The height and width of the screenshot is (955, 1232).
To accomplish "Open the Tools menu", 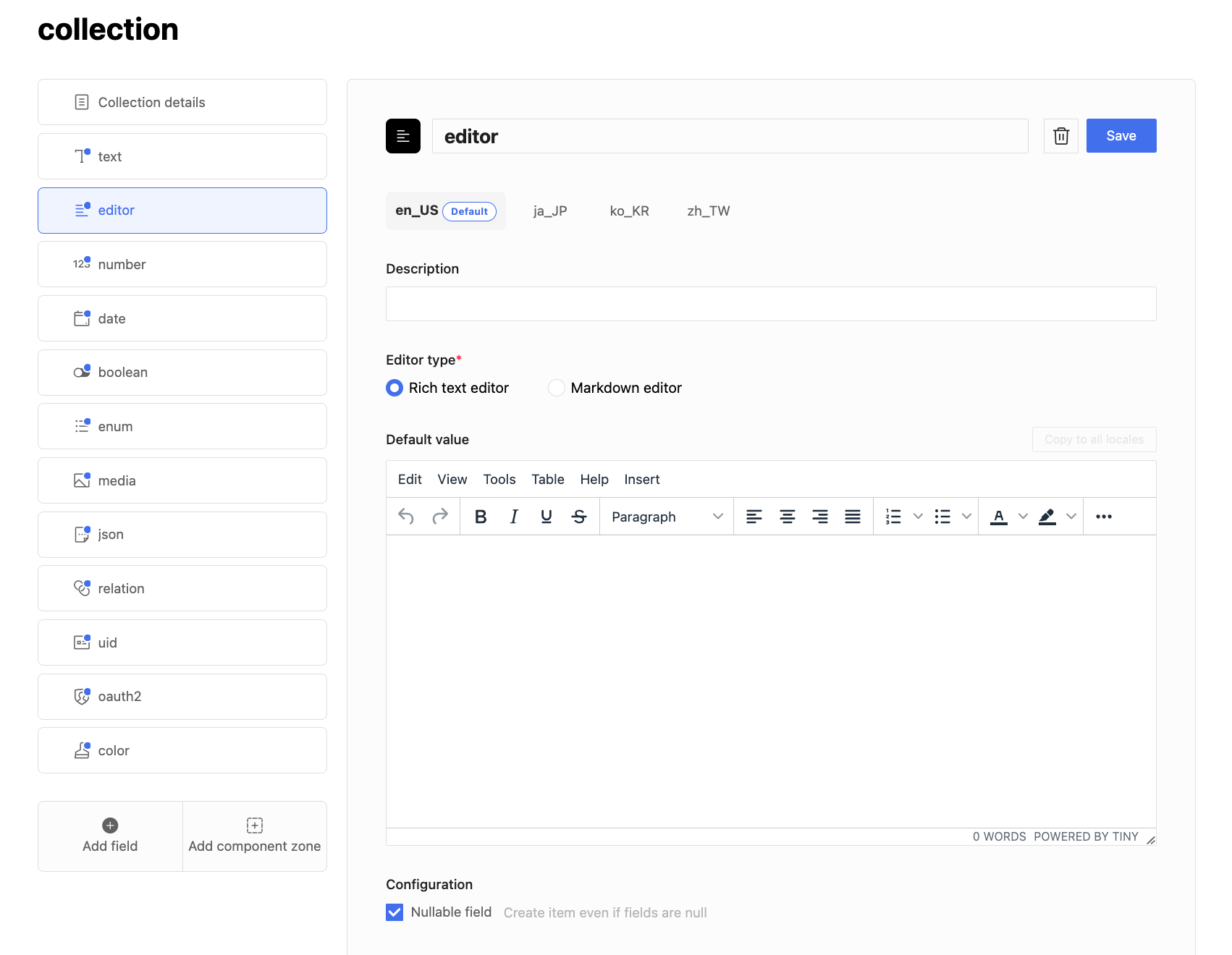I will [x=499, y=480].
